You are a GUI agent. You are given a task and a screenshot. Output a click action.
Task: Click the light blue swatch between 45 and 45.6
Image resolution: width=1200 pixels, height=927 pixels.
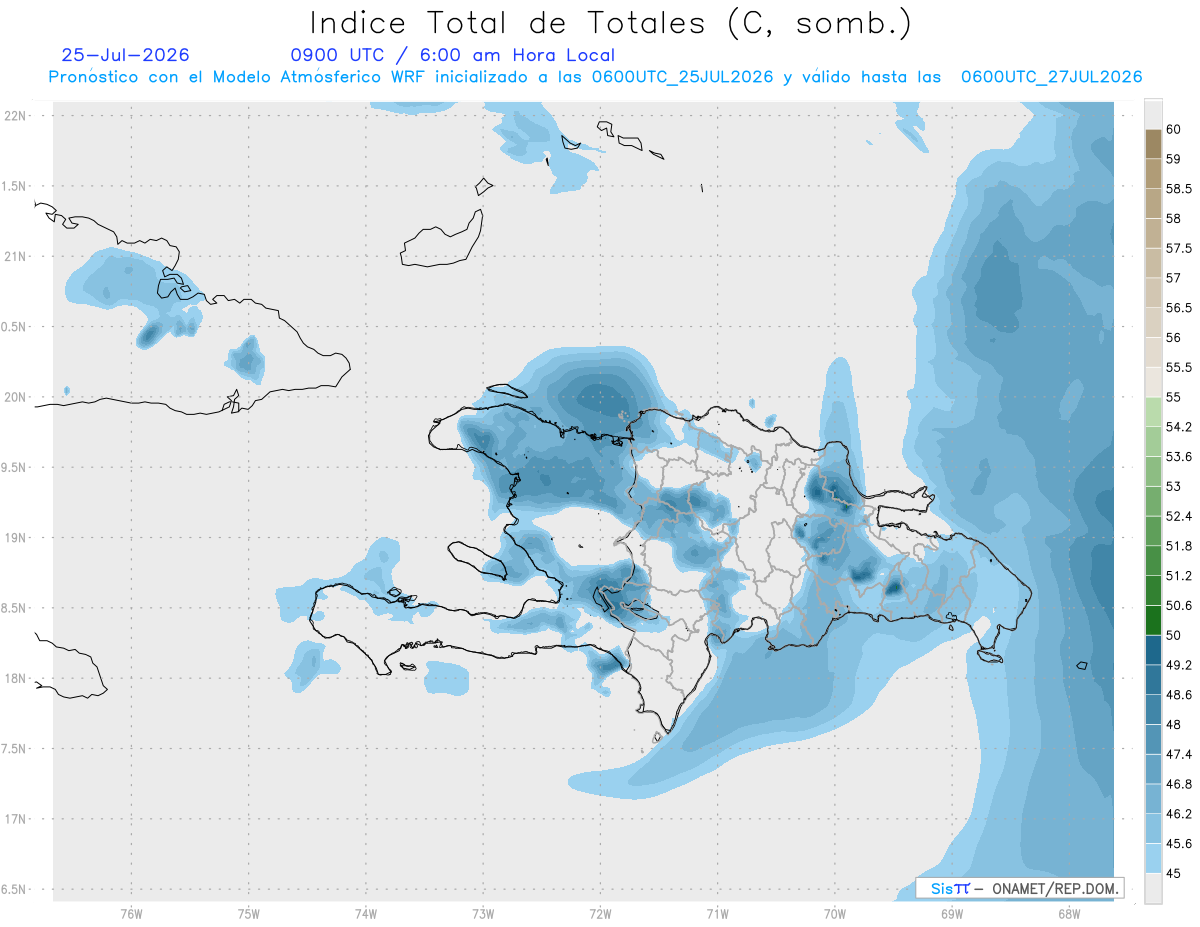click(x=1153, y=858)
